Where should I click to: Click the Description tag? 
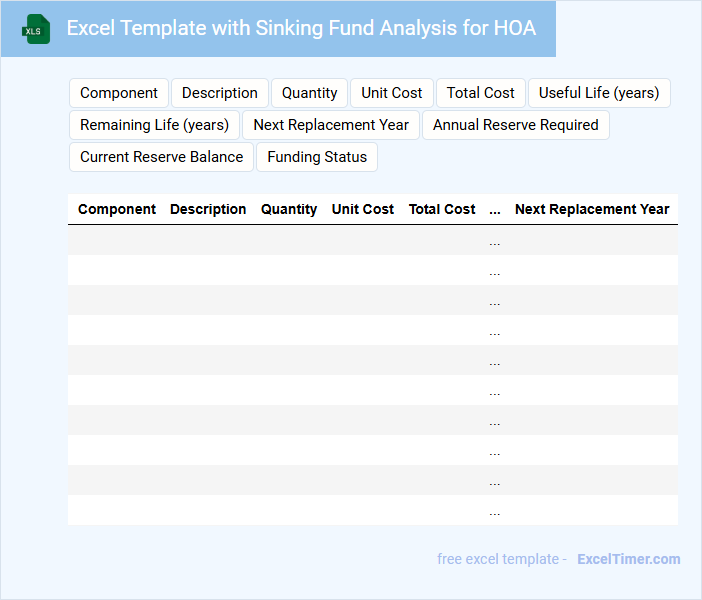(x=220, y=93)
